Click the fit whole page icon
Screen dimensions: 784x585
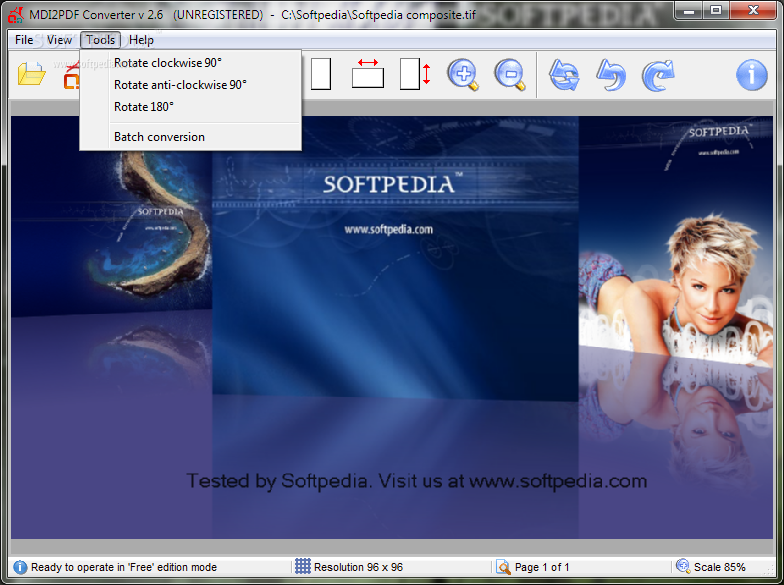point(320,74)
